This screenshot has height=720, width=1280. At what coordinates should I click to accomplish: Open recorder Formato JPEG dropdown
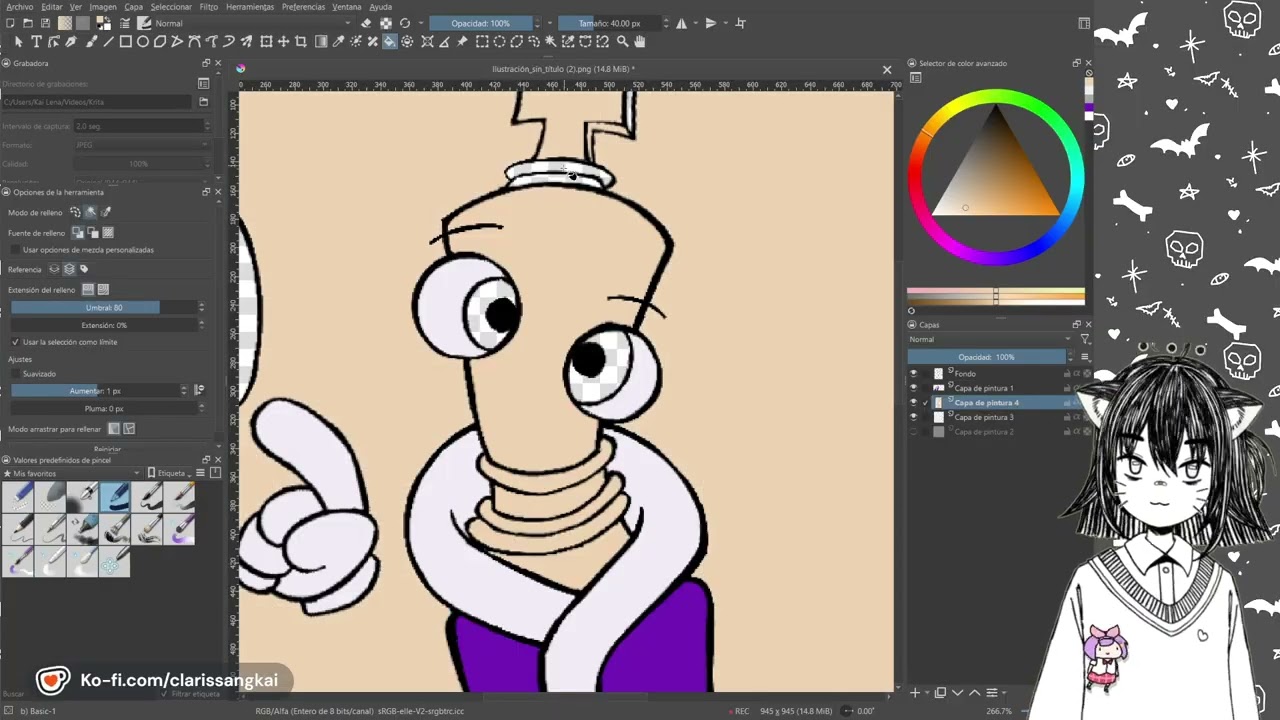click(142, 145)
